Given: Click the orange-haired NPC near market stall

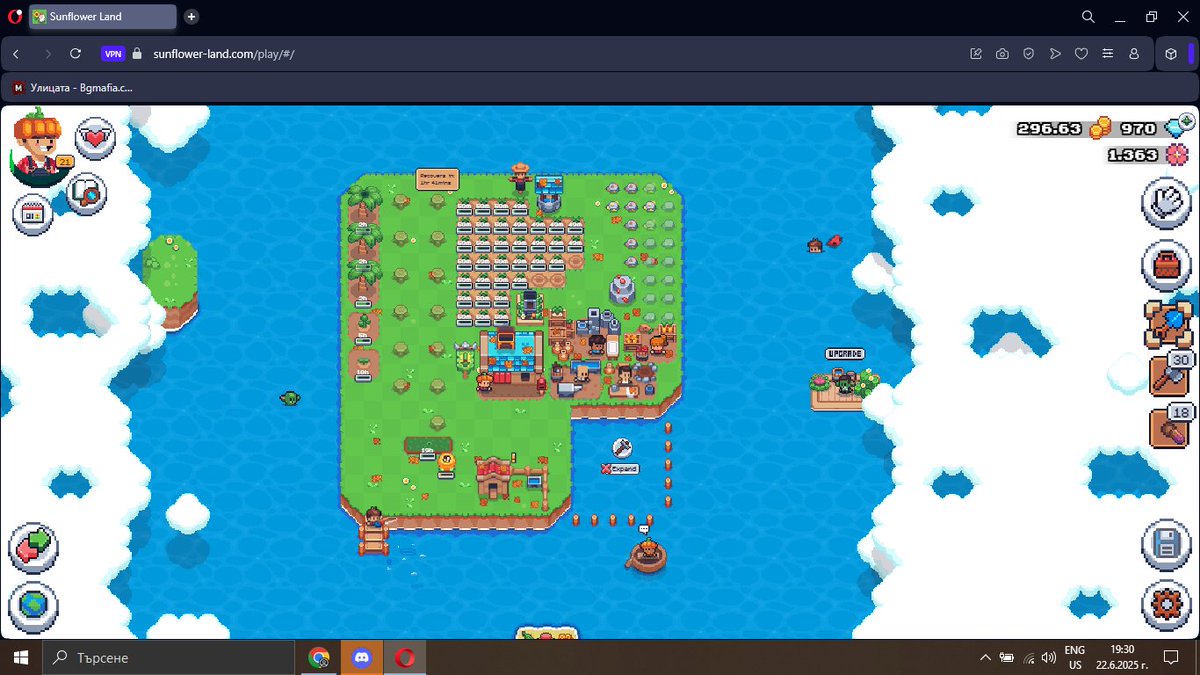Looking at the screenshot, I should (x=656, y=347).
